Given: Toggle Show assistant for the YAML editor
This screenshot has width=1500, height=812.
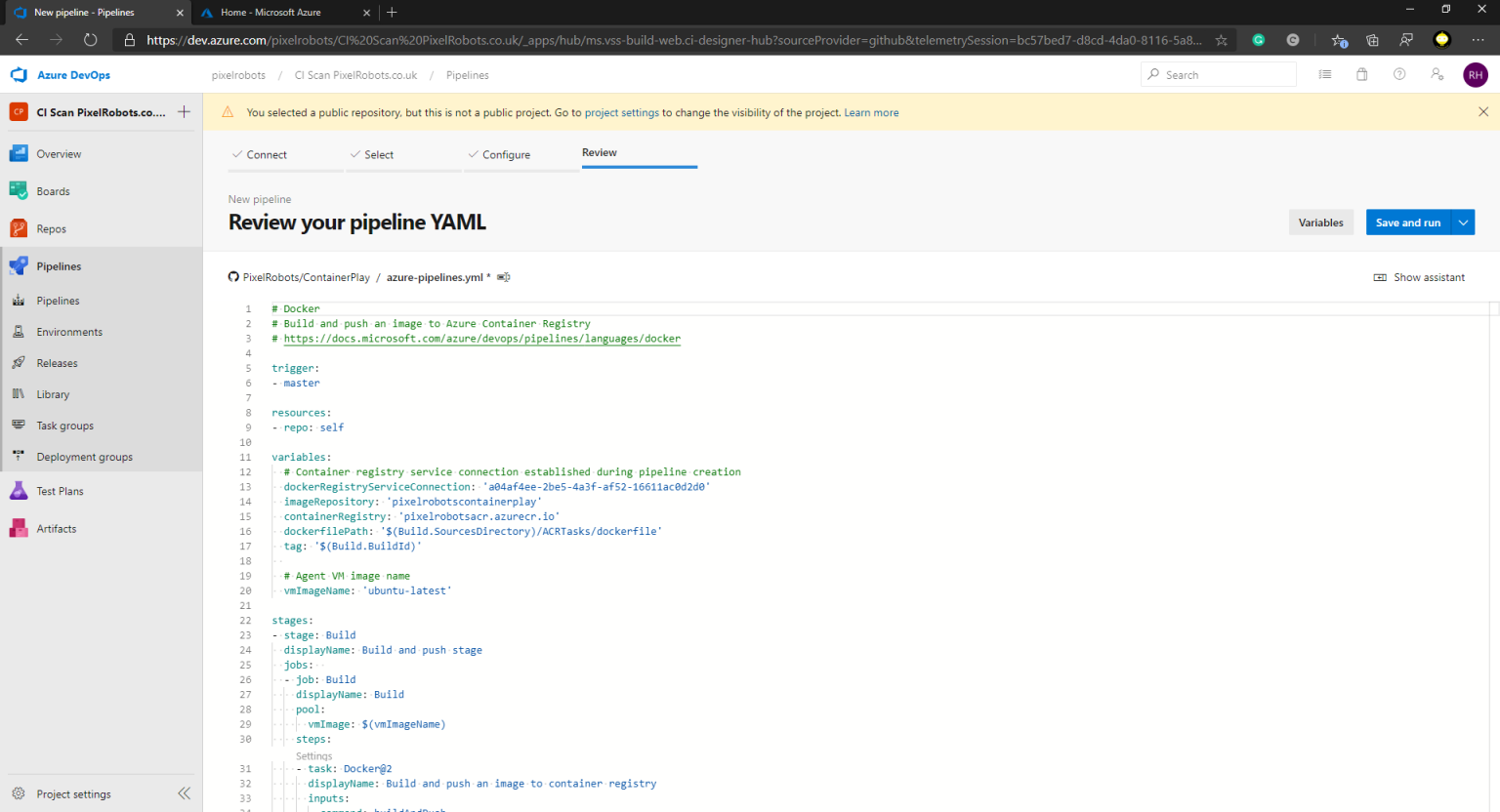Looking at the screenshot, I should tap(1419, 276).
